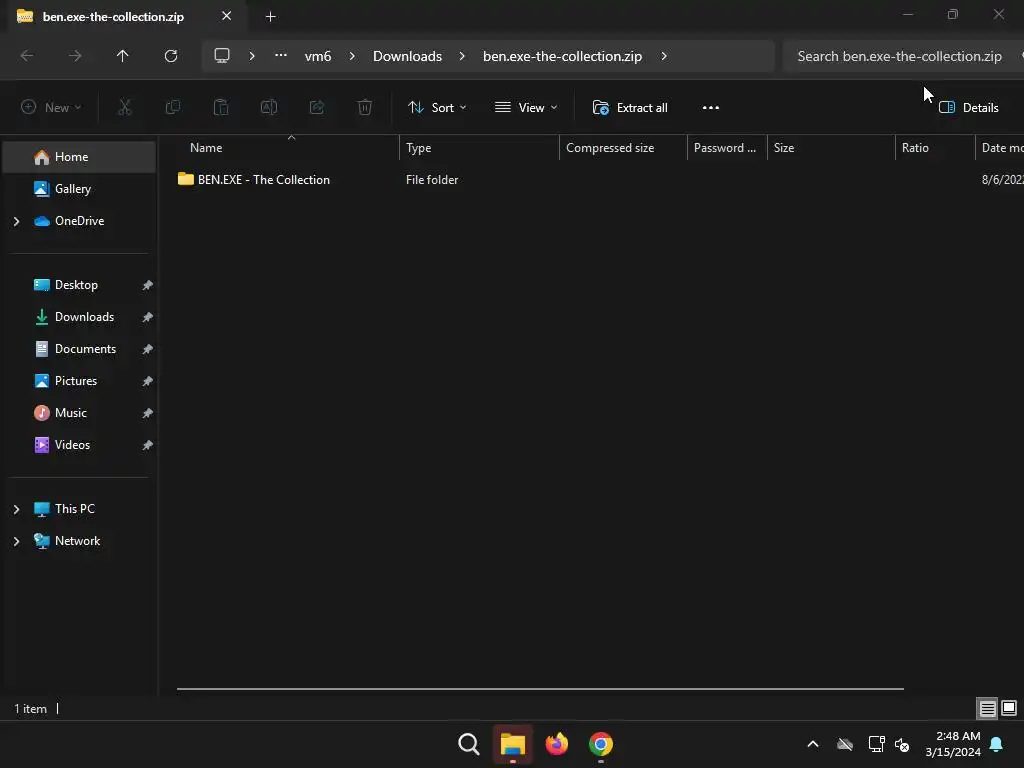Sort by the Name column header
This screenshot has height=768, width=1024.
click(x=206, y=148)
